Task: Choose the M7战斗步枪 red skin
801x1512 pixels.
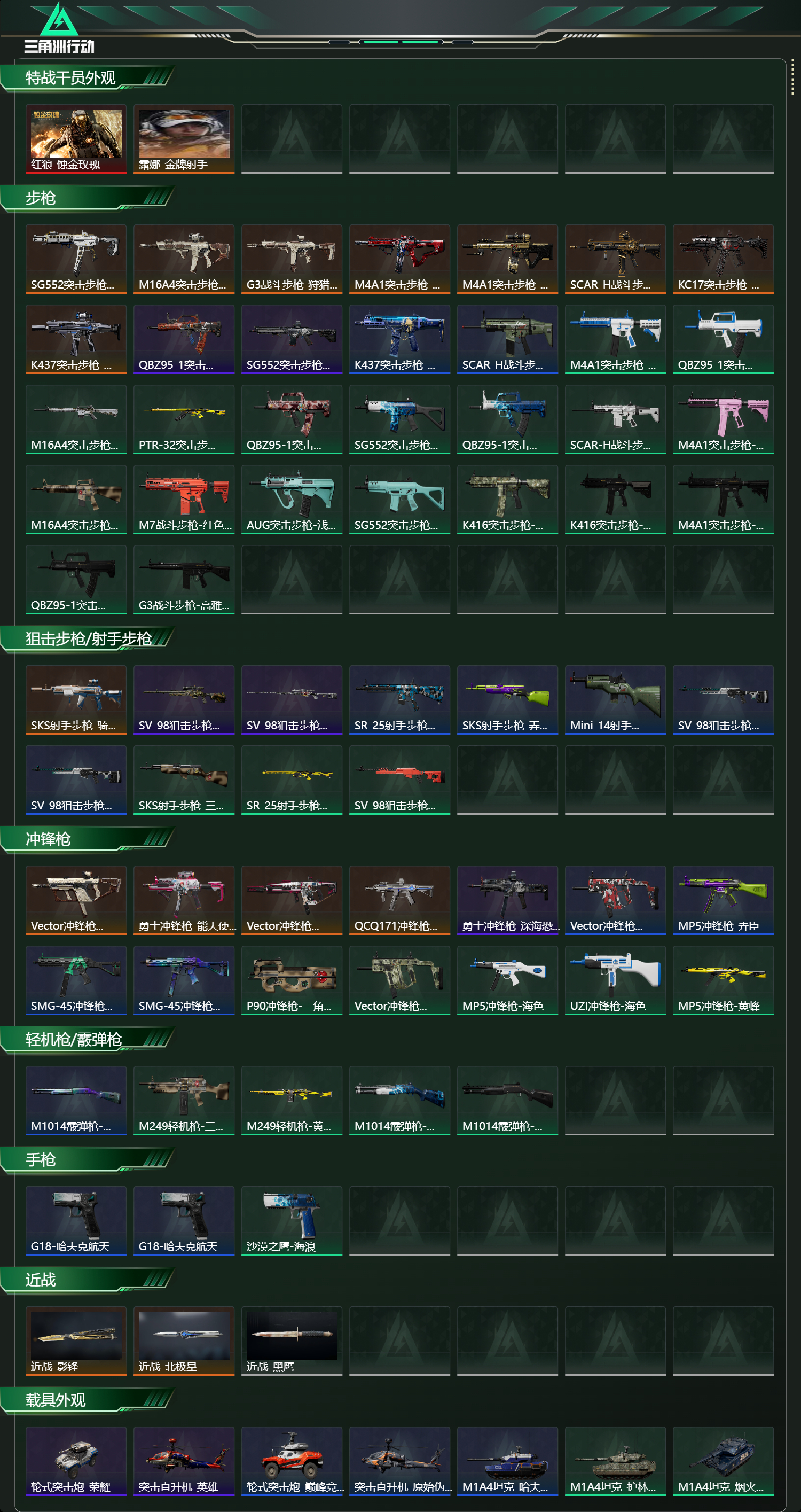Action: point(184,500)
